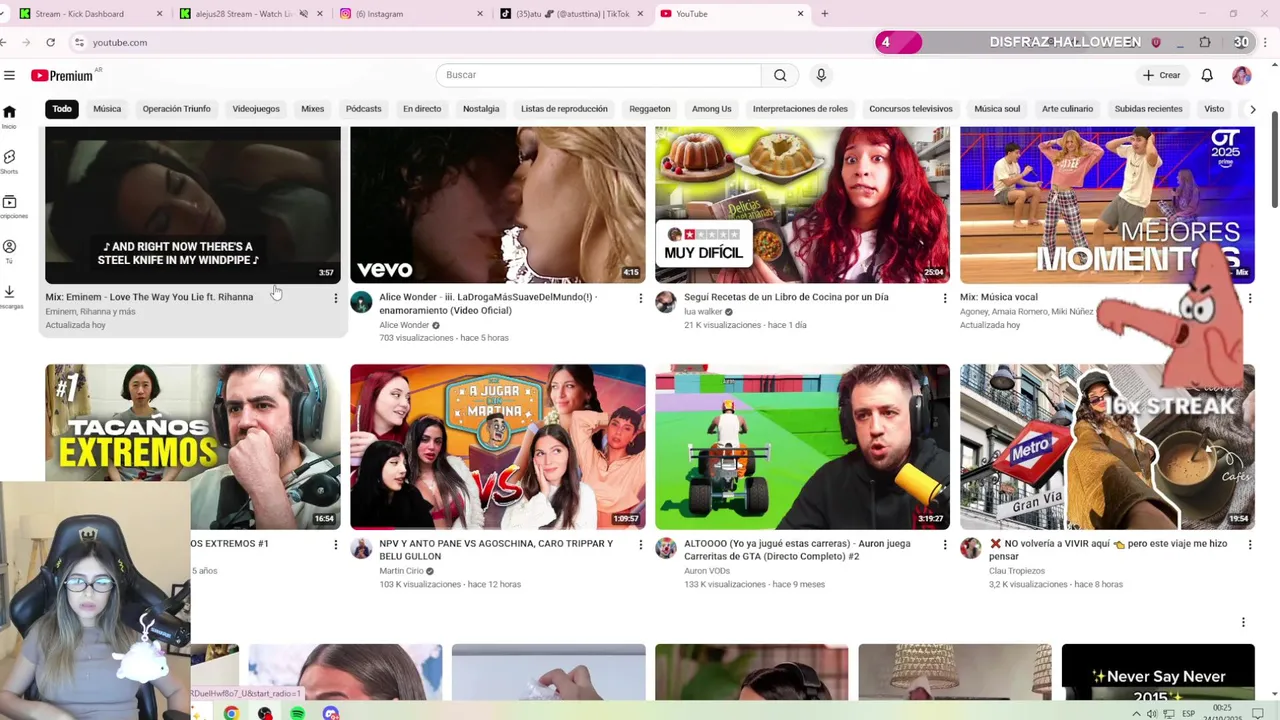Select the En directo chip
Viewport: 1280px width, 720px height.
coord(422,109)
